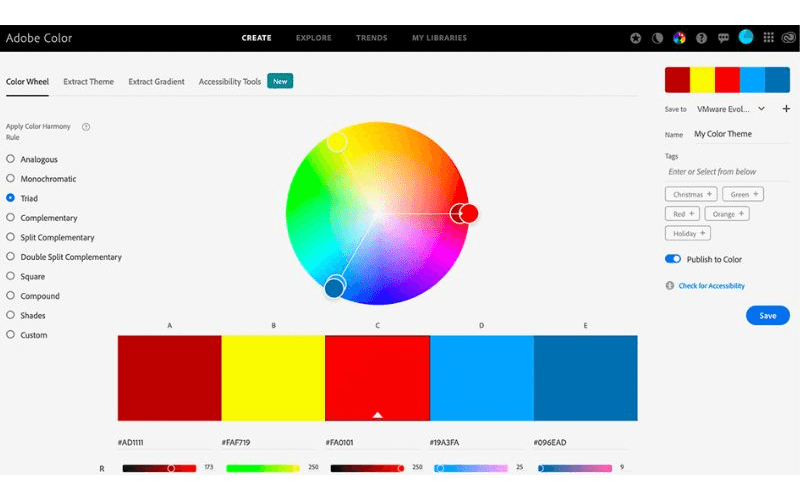The height and width of the screenshot is (500, 800).
Task: Turn off Publish to Color switch
Action: coord(673,259)
